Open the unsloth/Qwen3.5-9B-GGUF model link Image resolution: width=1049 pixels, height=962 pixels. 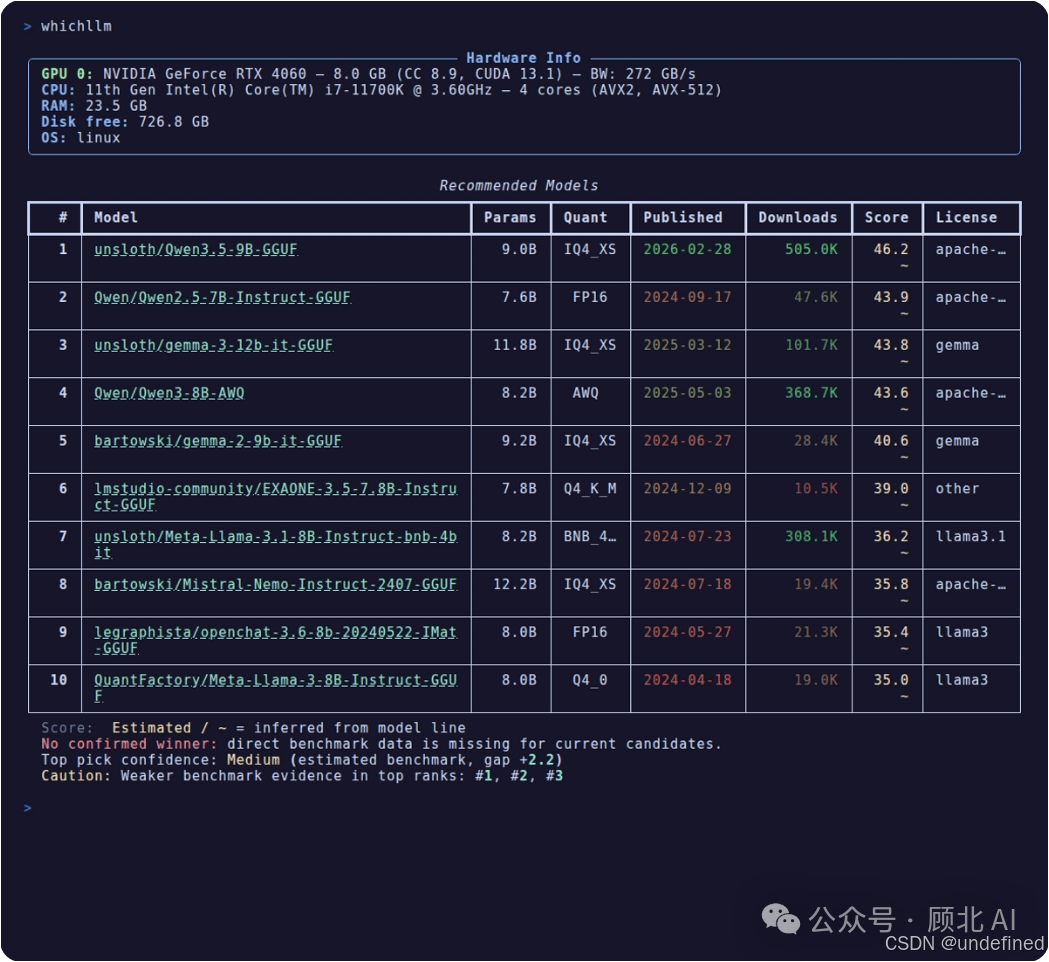[x=196, y=250]
